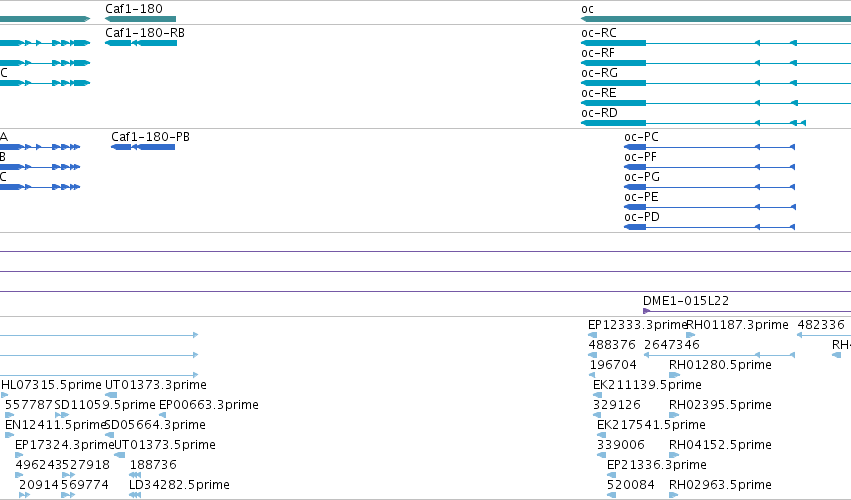Viewport: 851px width, 500px height.
Task: Select feature 520084 label
Action: tap(631, 485)
